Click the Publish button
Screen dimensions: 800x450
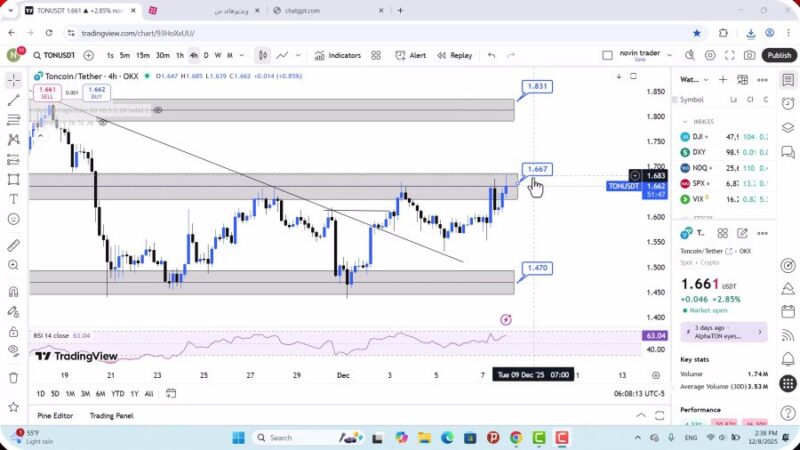click(x=778, y=56)
